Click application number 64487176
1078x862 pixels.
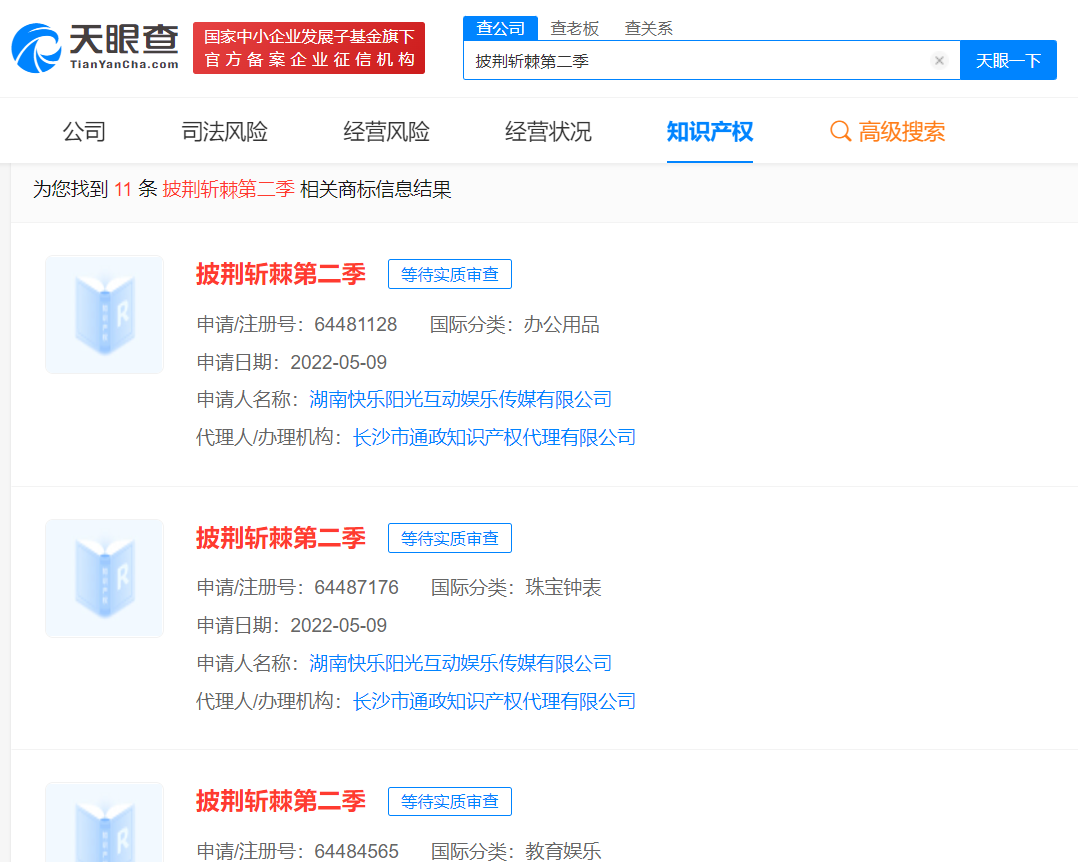click(356, 588)
